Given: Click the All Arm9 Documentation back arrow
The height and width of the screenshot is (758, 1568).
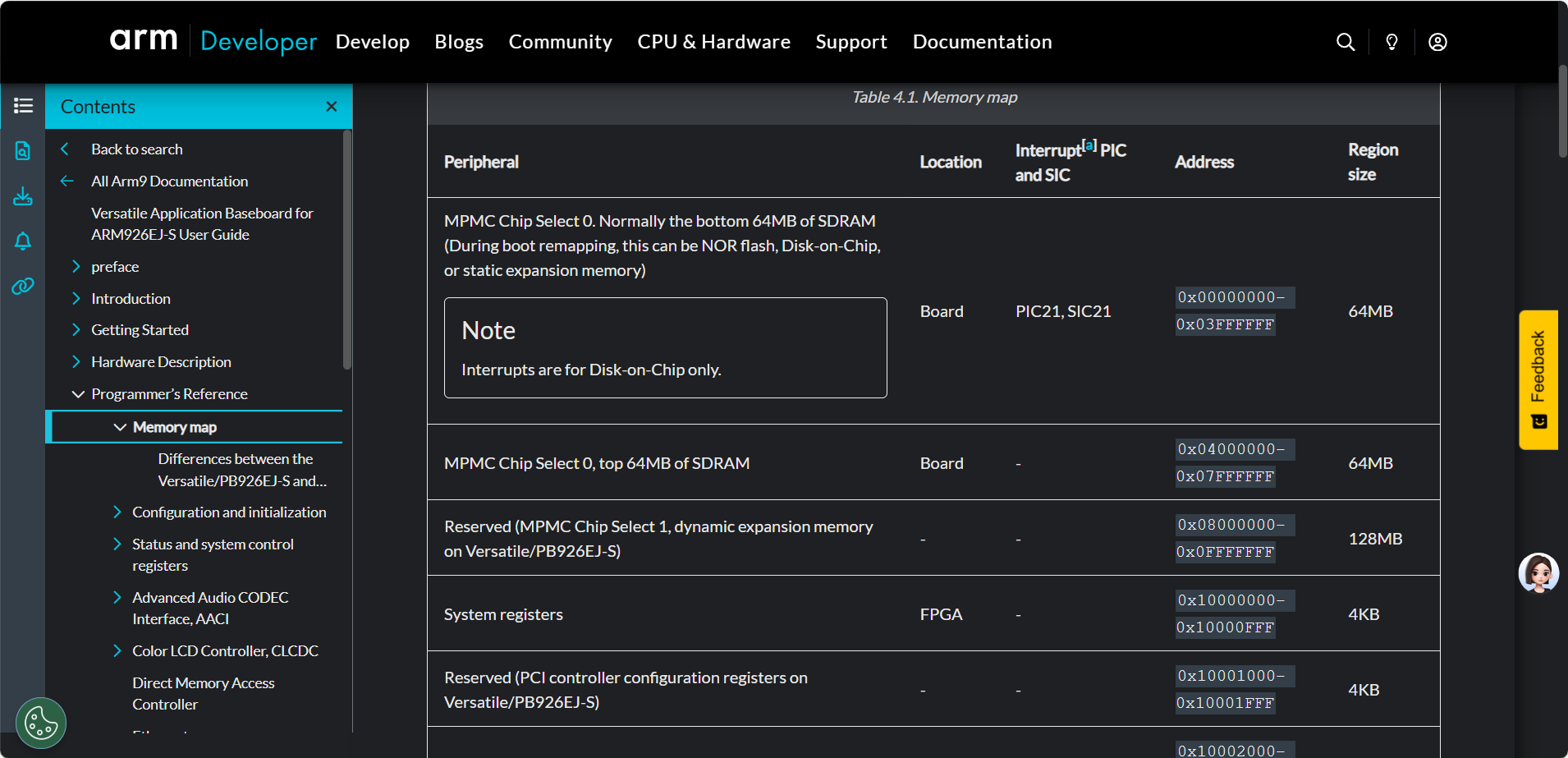Looking at the screenshot, I should (x=66, y=181).
